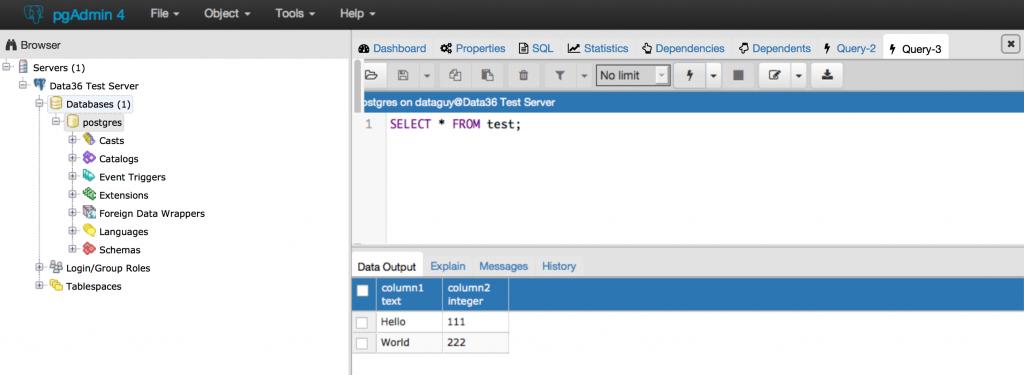Select the column2 integer column header
This screenshot has height=375, width=1024.
click(475, 295)
